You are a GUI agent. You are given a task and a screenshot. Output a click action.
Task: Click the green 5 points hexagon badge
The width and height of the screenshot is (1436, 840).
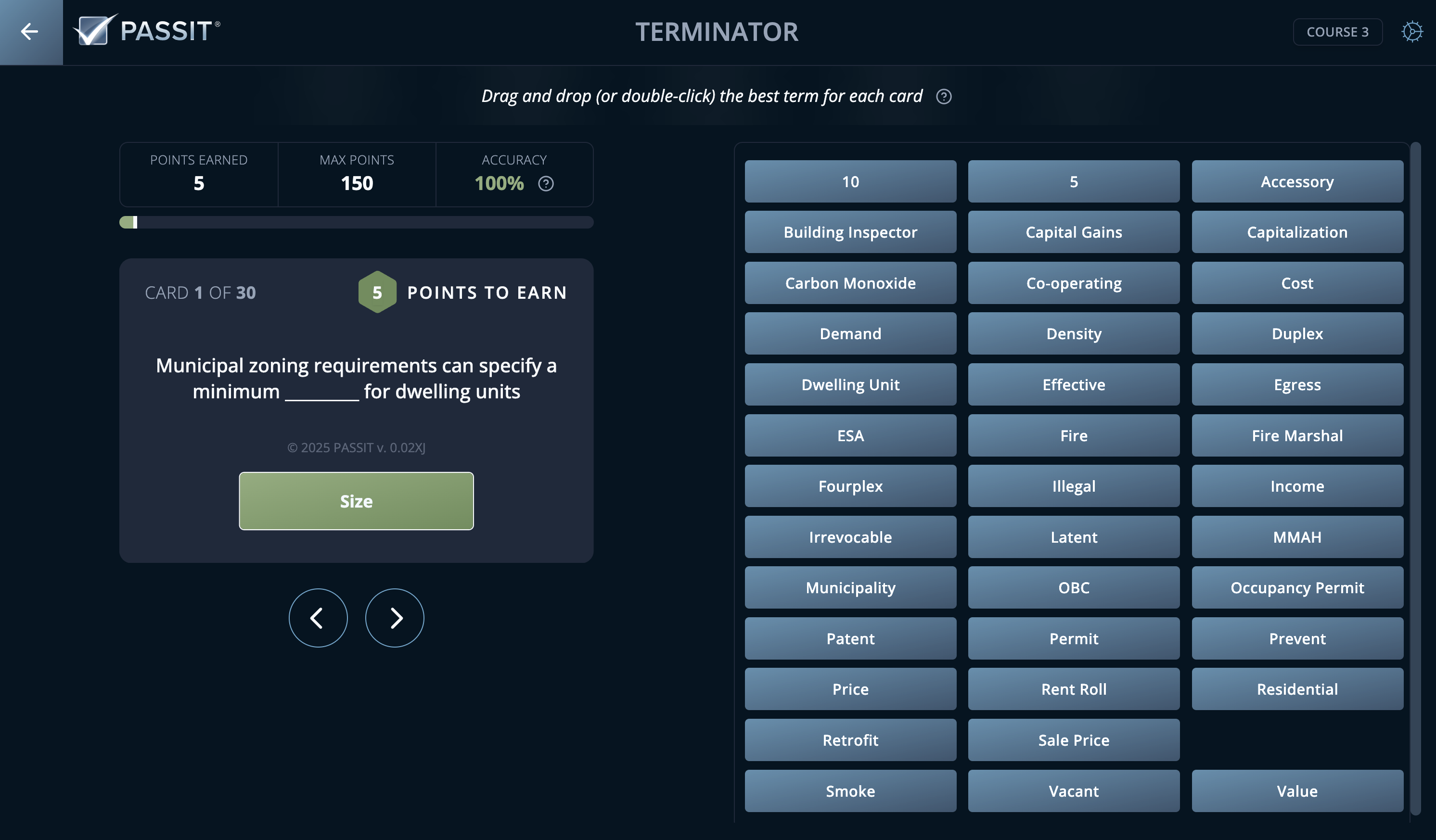[x=377, y=292]
